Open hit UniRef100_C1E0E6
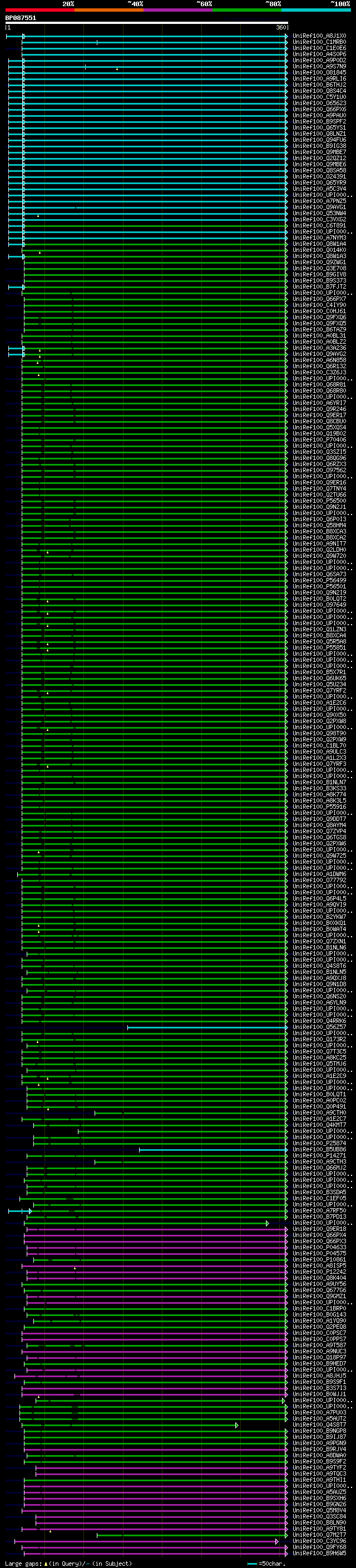The width and height of the screenshot is (356, 1568). (x=319, y=48)
